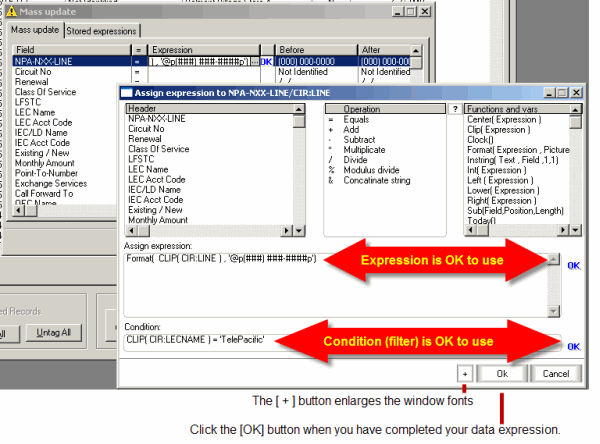The width and height of the screenshot is (600, 444).
Task: Choose Sub(Field,Position,Length) function
Action: (x=515, y=211)
